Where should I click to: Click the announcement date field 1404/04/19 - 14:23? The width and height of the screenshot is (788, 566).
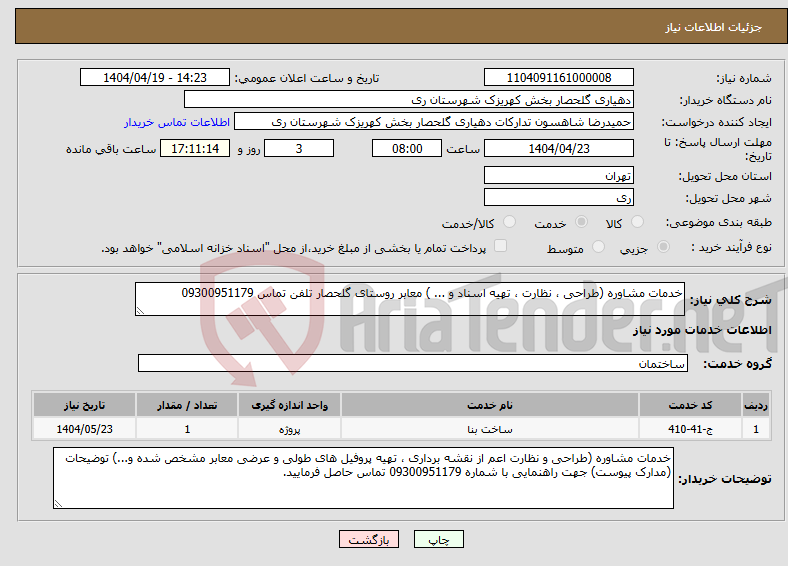[x=155, y=77]
